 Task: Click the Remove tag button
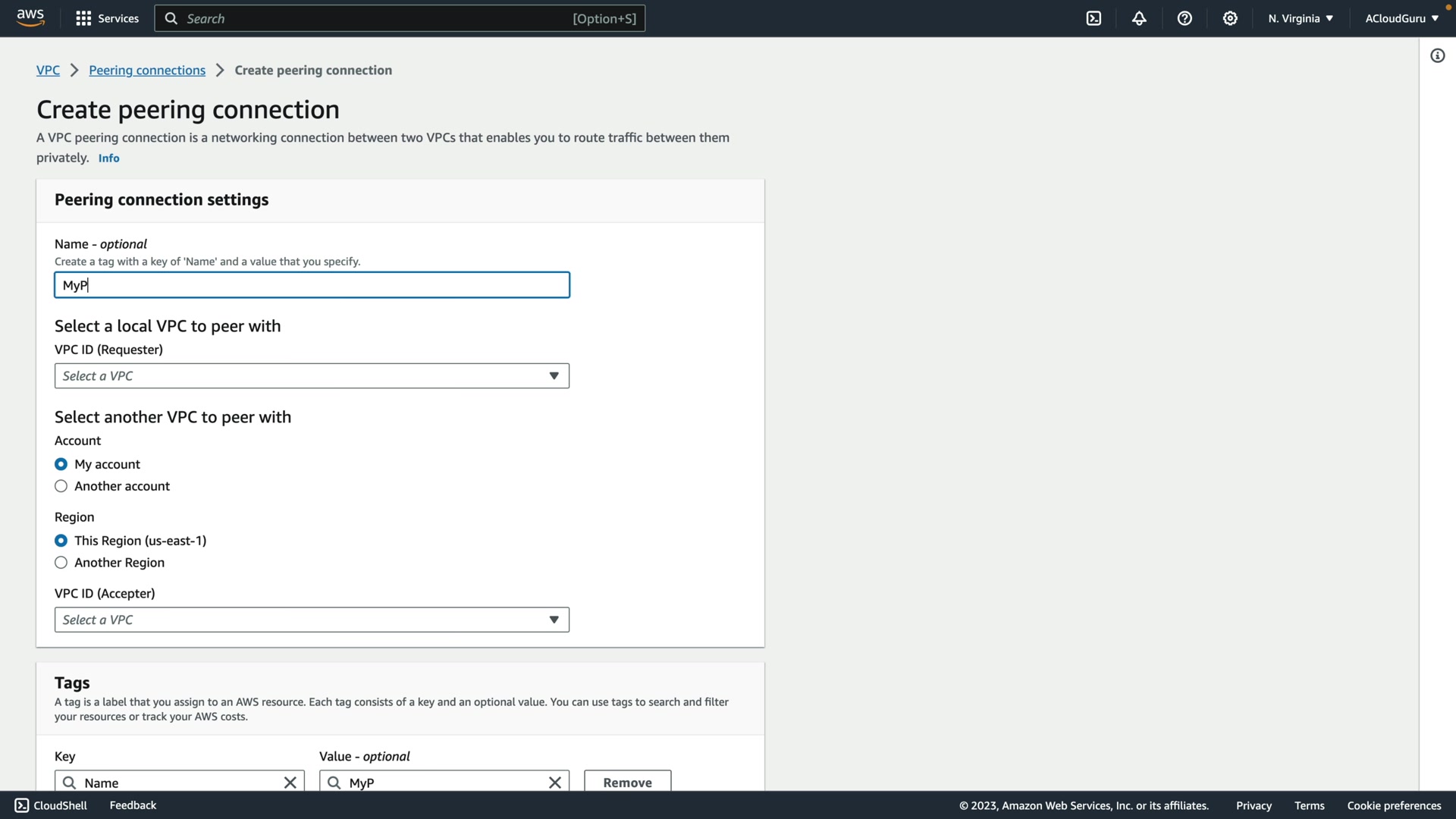[627, 782]
